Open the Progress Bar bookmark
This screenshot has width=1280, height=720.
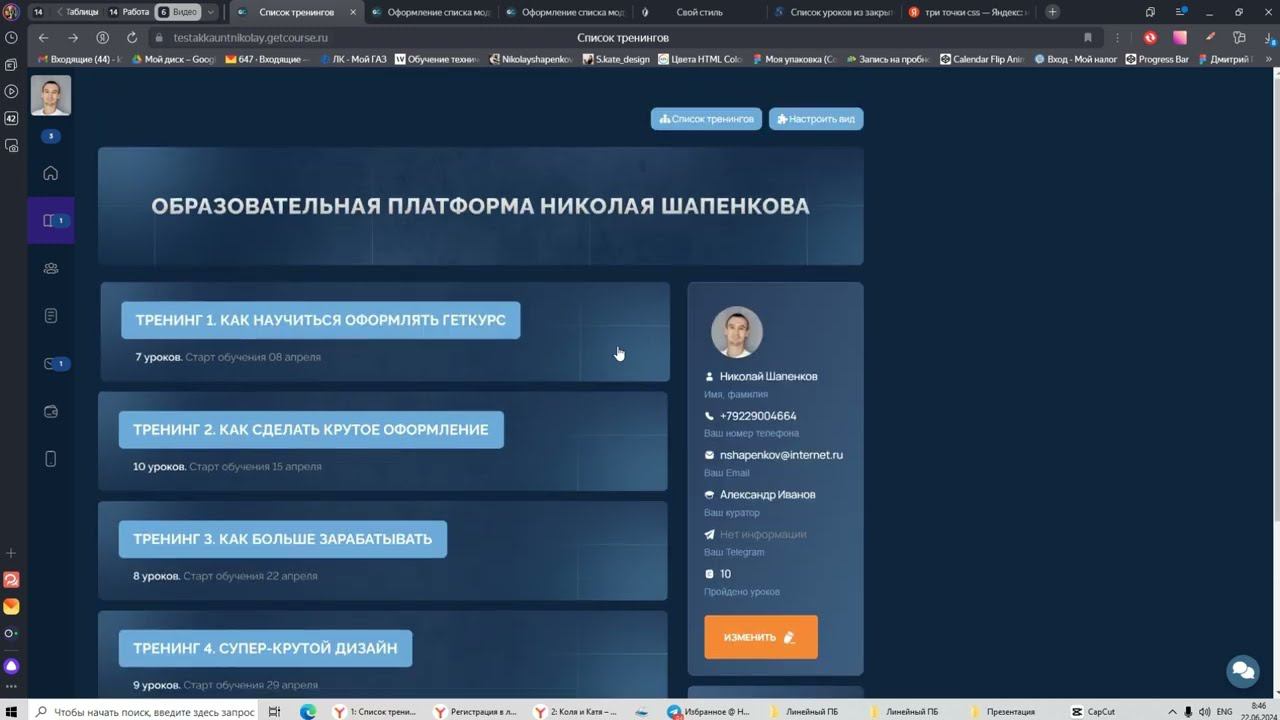point(1157,59)
